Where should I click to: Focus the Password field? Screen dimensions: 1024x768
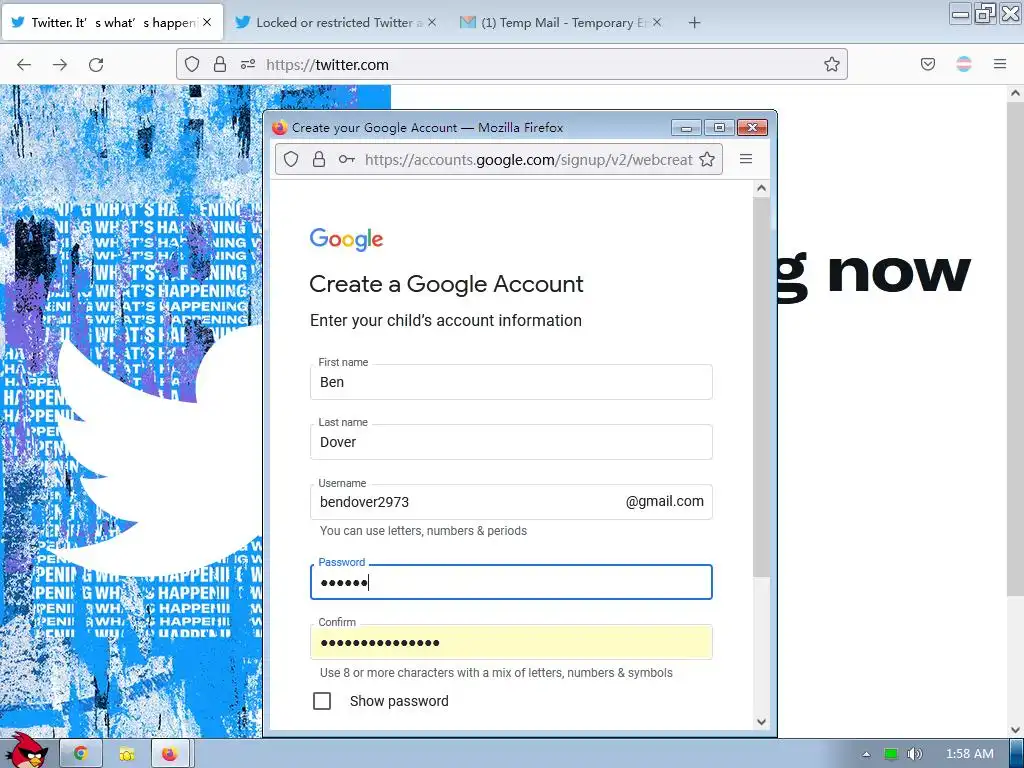(x=511, y=582)
